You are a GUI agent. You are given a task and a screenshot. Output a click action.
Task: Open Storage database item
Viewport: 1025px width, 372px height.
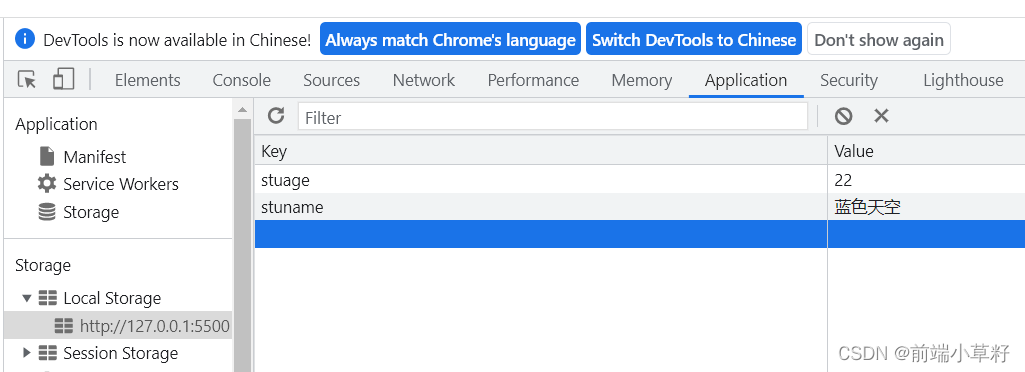[x=78, y=212]
